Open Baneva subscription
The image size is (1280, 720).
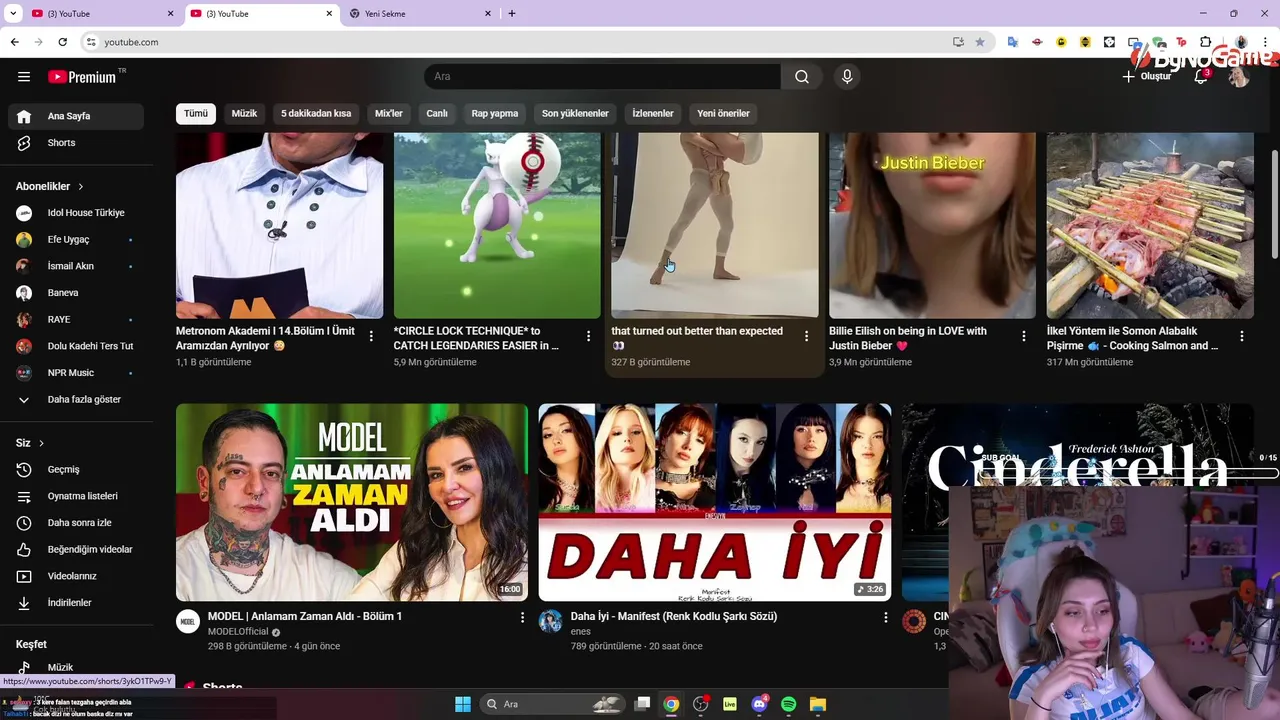click(x=76, y=293)
